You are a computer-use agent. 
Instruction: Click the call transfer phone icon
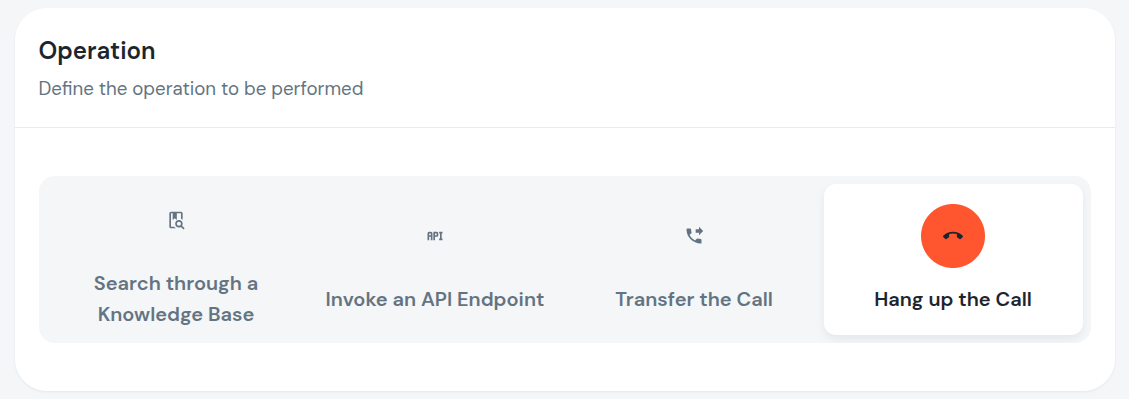tap(694, 236)
